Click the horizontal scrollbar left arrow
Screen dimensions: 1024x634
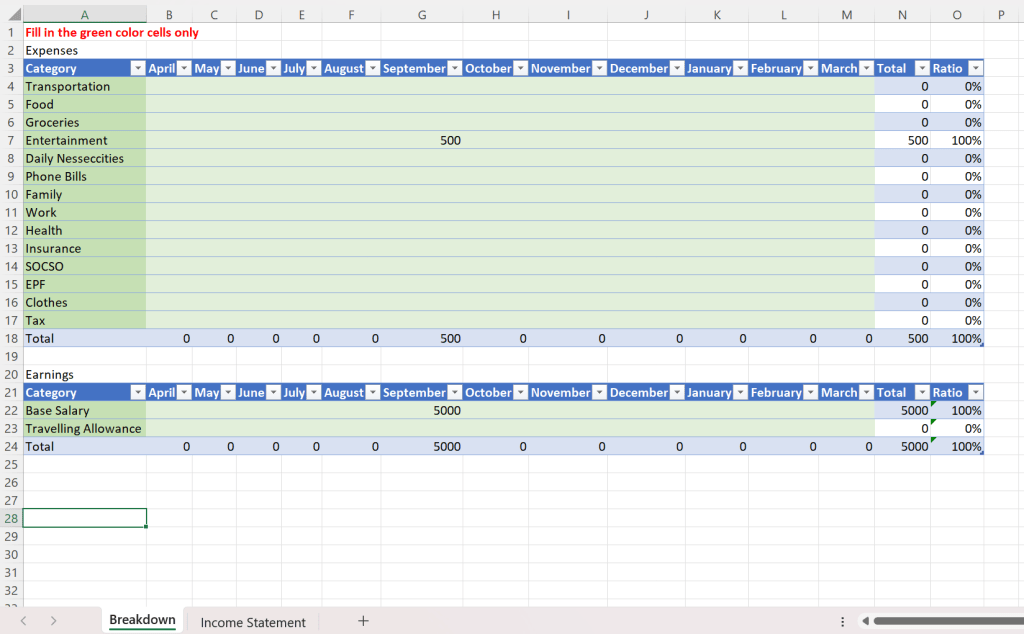865,621
